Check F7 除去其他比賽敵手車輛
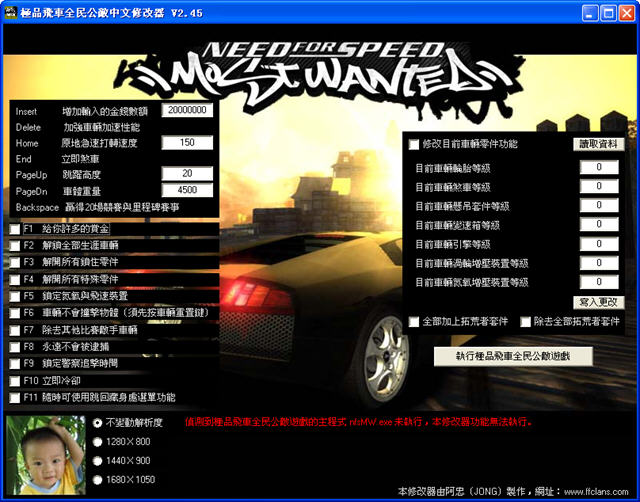 [x=15, y=330]
